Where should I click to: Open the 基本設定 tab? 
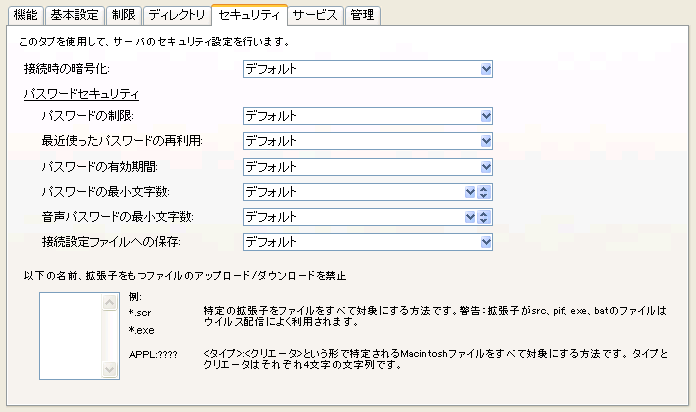pyautogui.click(x=73, y=15)
